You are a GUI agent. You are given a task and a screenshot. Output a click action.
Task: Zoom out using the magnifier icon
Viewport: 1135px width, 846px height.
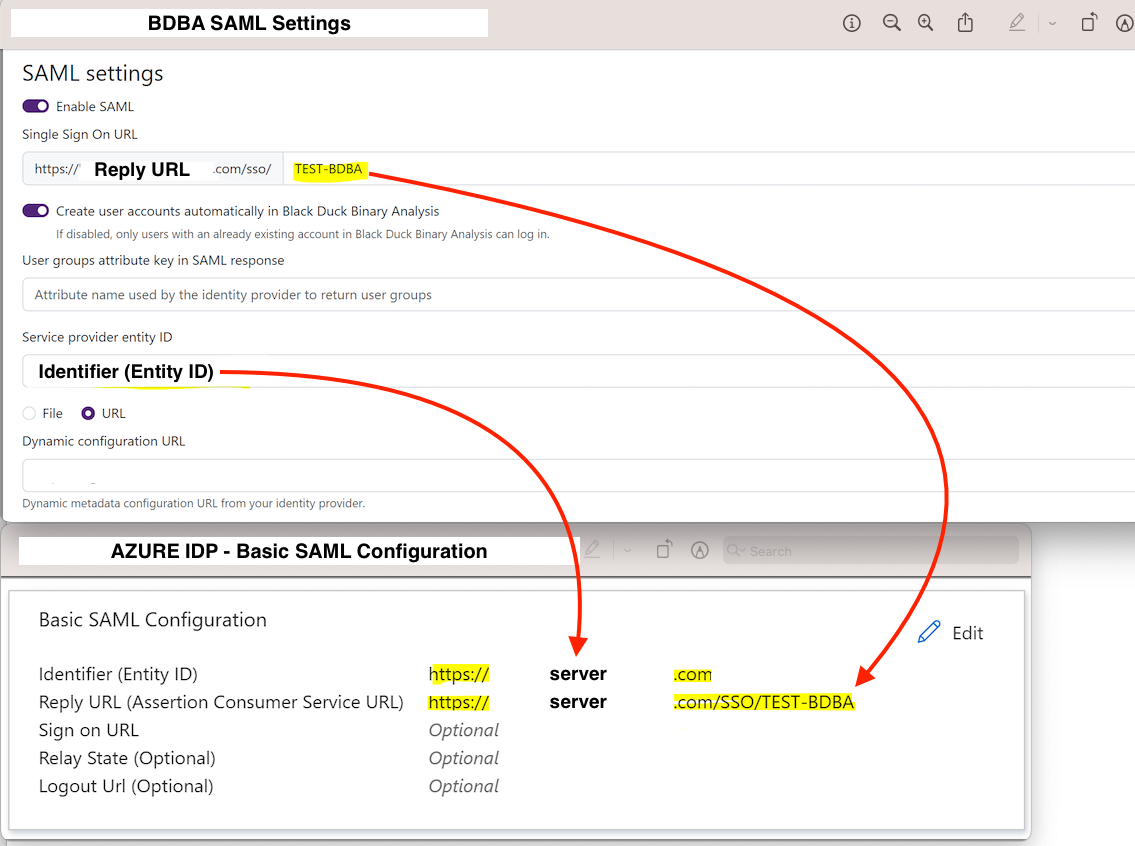[891, 22]
